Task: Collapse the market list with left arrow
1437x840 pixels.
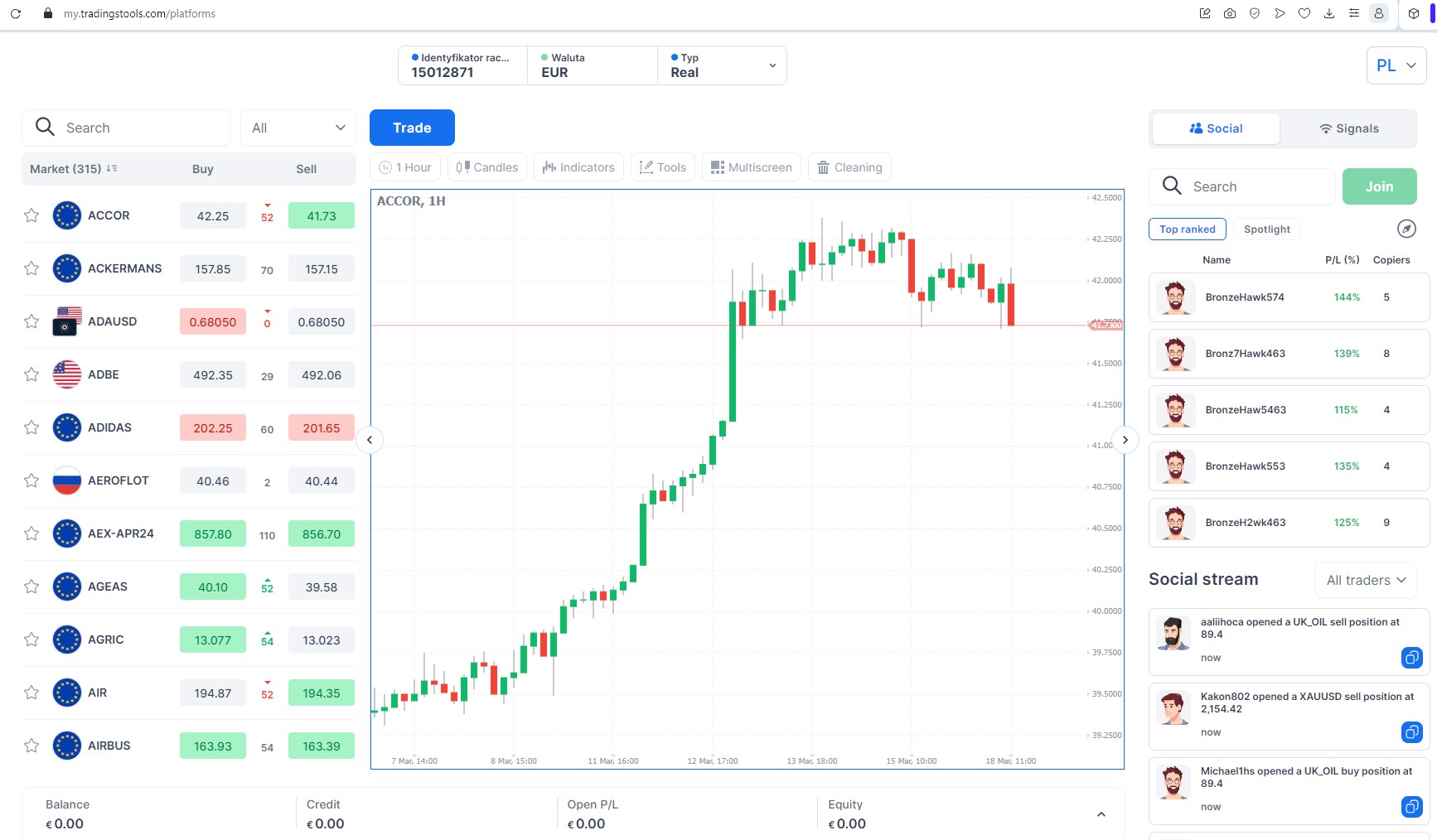Action: [370, 440]
